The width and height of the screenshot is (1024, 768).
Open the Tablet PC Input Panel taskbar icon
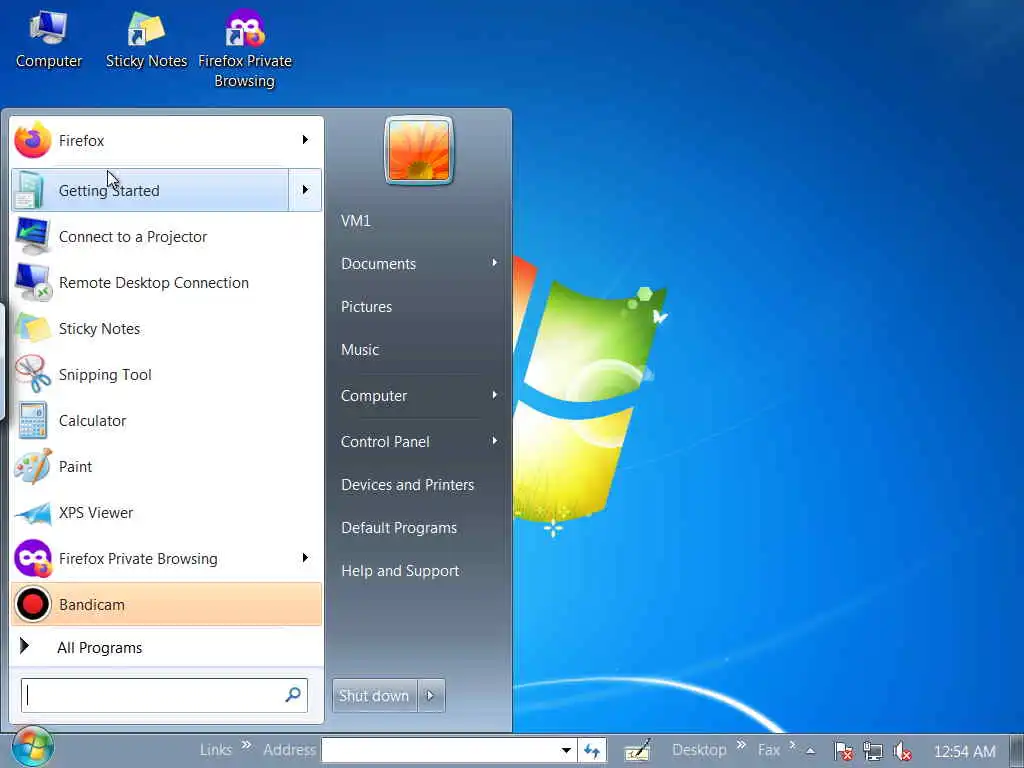pyautogui.click(x=637, y=750)
